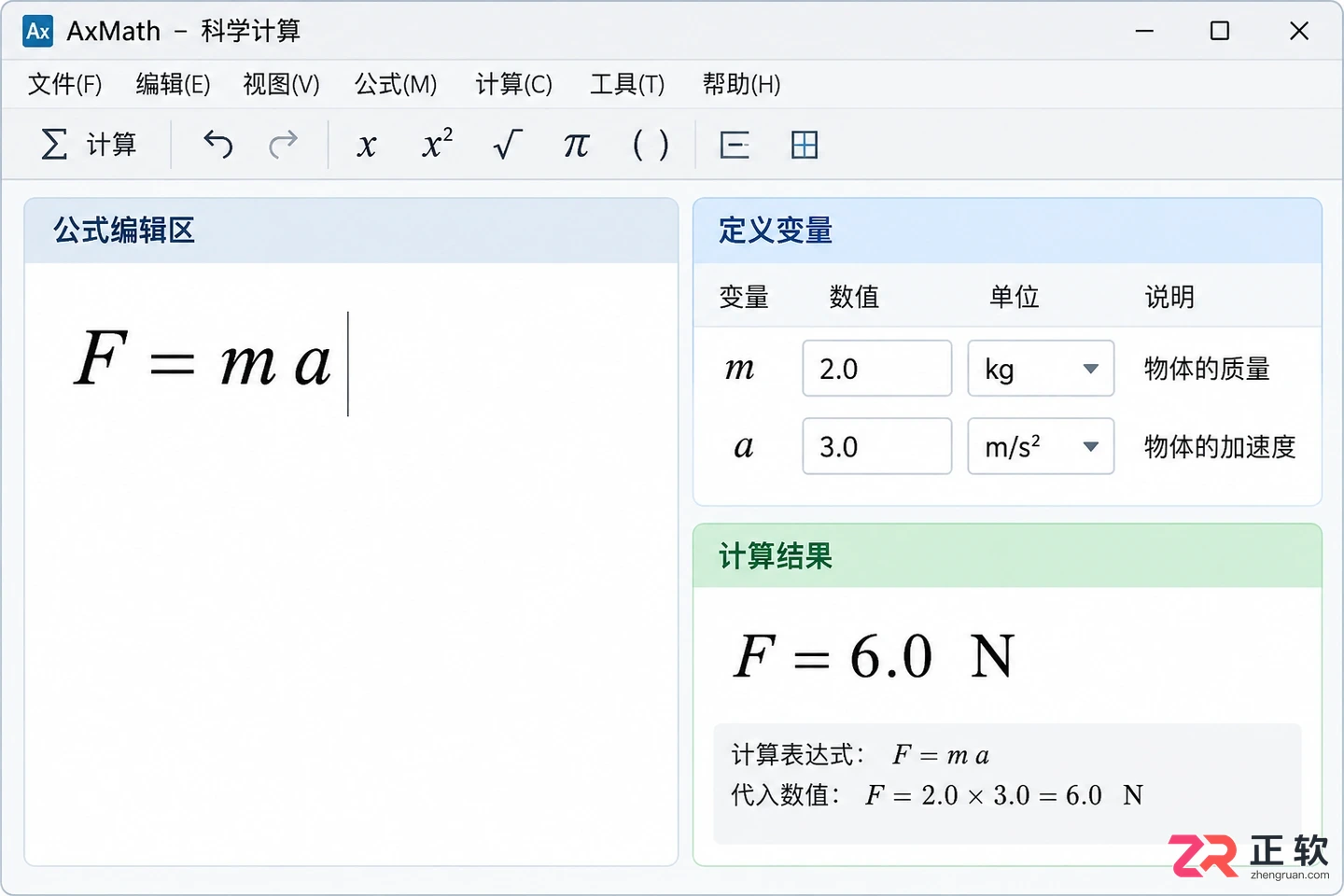Maximize the AxMath window

tap(1219, 31)
